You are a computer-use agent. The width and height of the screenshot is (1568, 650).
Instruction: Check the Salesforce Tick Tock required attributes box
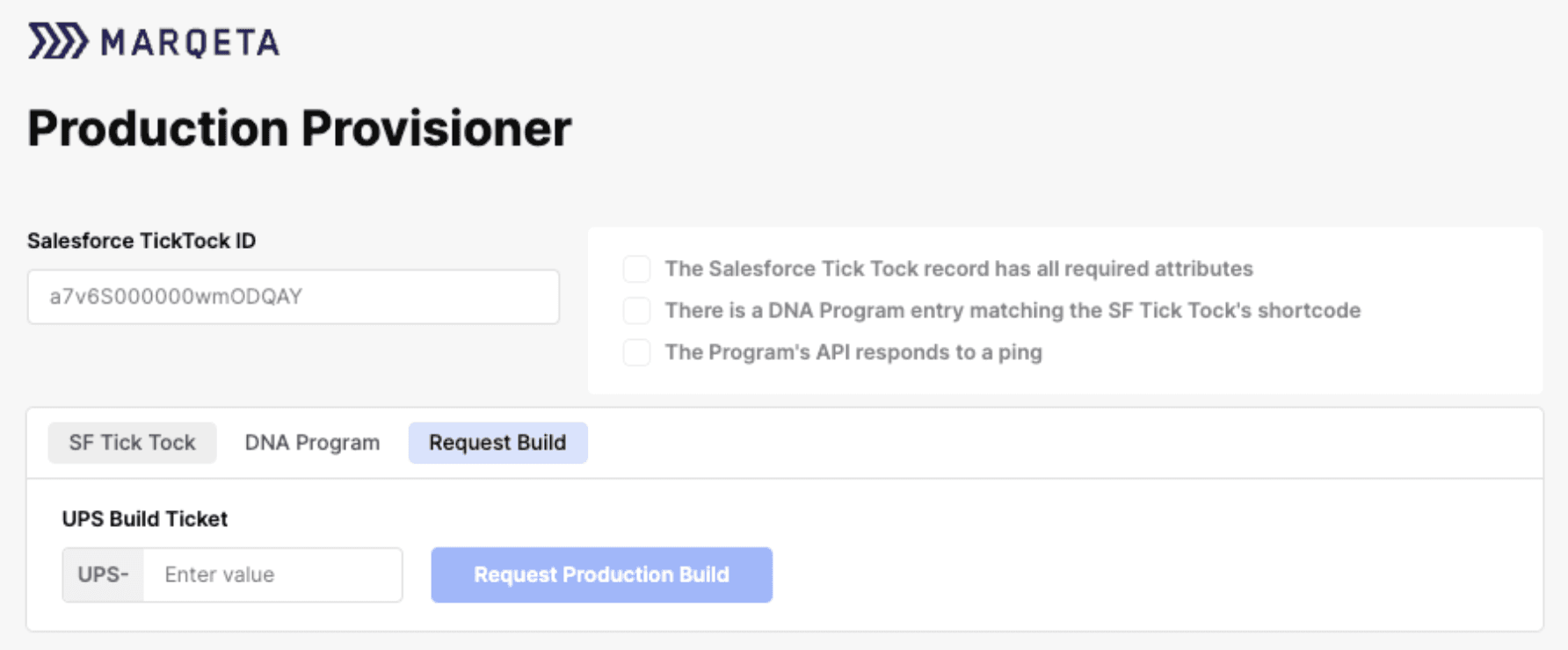[636, 269]
